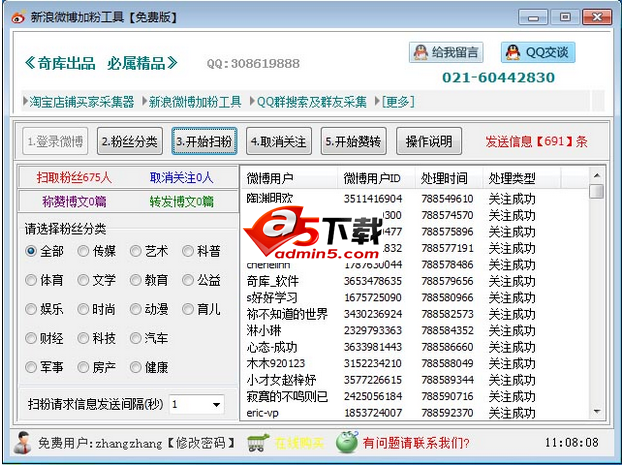Image resolution: width=625 pixels, height=466 pixels.
Task: Click the penguin icon on QQ交谈 button
Action: [513, 52]
